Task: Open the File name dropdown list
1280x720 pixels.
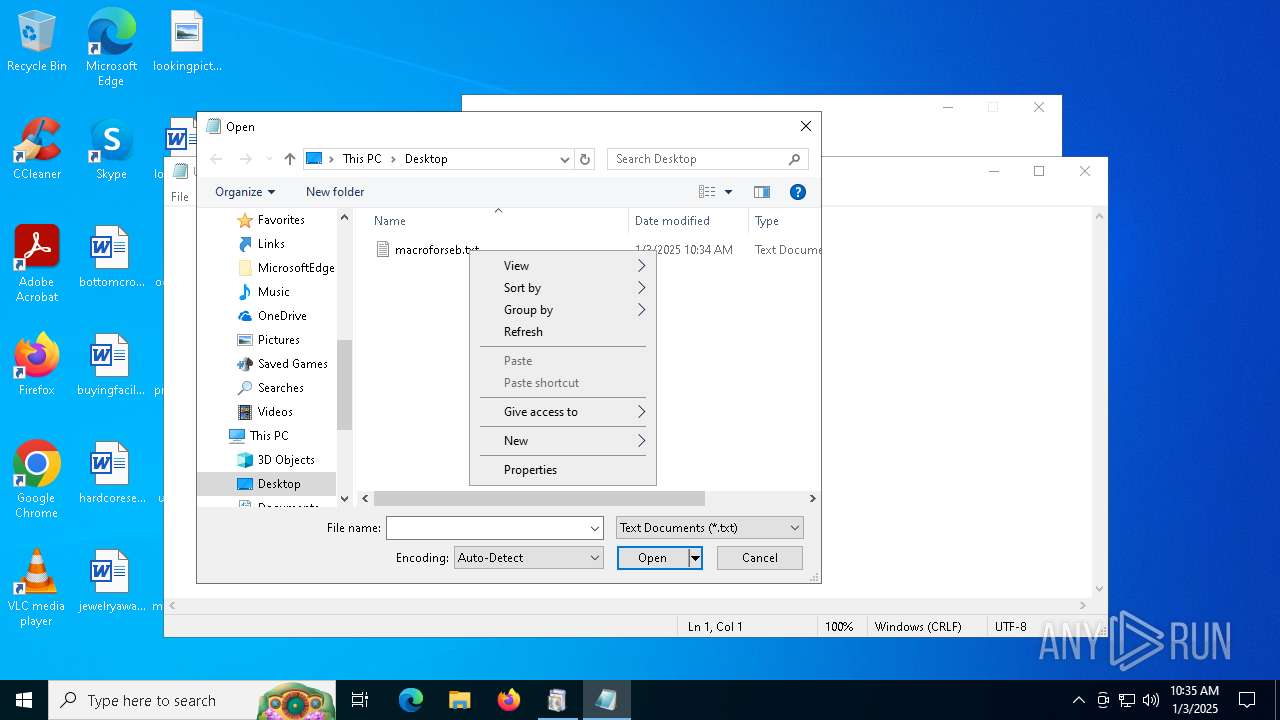Action: 595,528
